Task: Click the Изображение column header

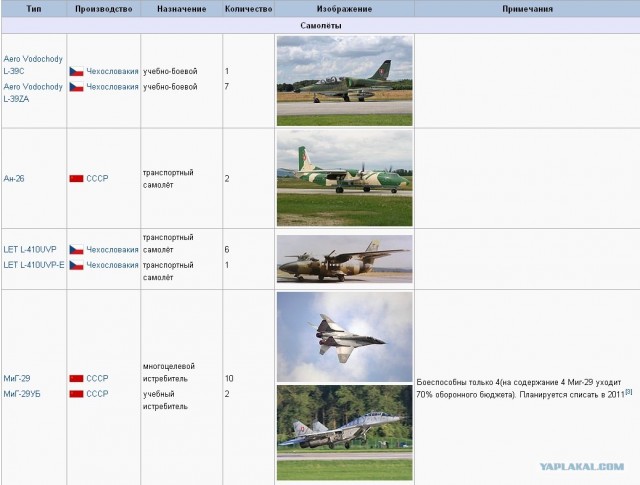Action: (344, 9)
